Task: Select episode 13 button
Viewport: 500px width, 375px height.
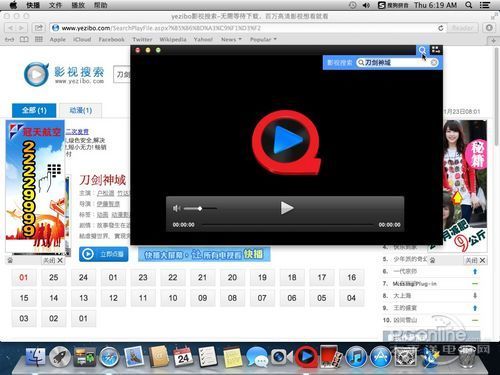Action: pos(83,298)
